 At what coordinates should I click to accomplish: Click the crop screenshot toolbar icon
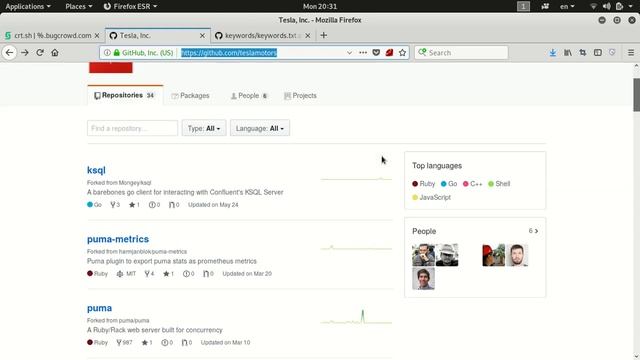583,53
